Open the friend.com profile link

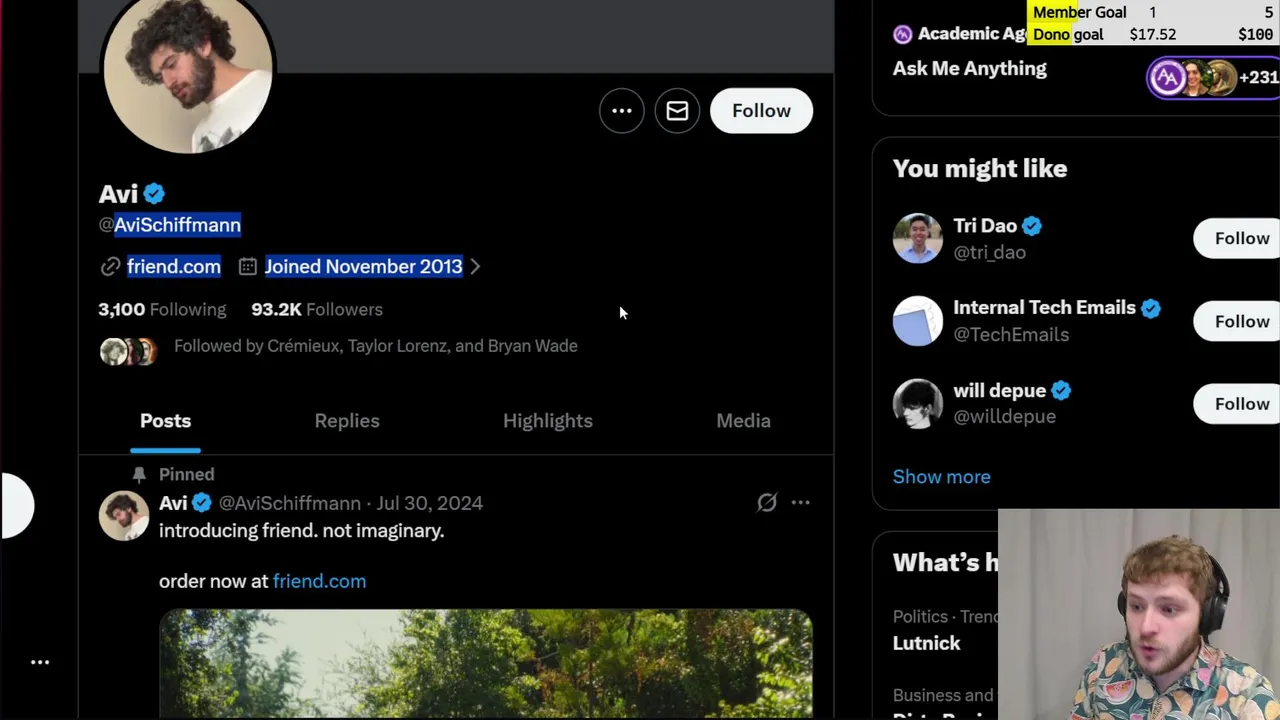point(173,267)
